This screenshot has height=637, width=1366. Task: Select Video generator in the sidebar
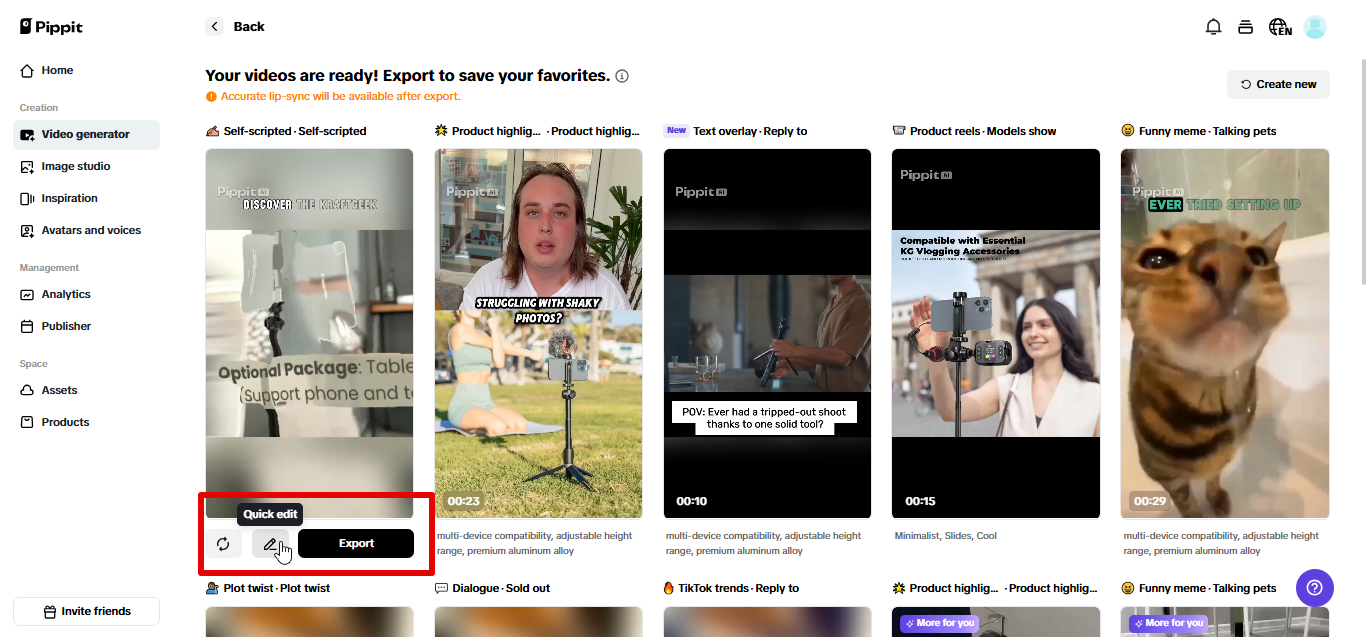[x=86, y=134]
